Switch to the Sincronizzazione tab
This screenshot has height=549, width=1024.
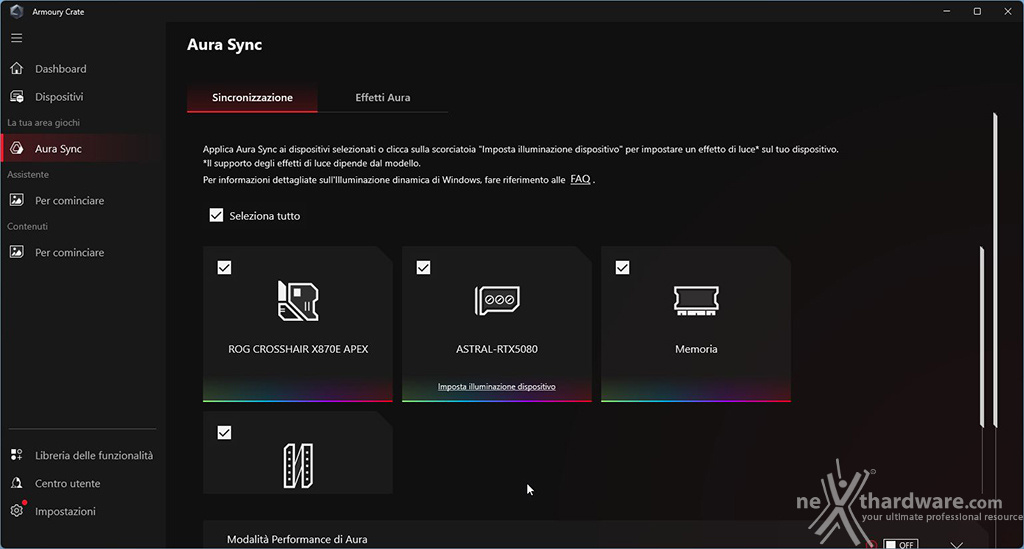pos(252,97)
